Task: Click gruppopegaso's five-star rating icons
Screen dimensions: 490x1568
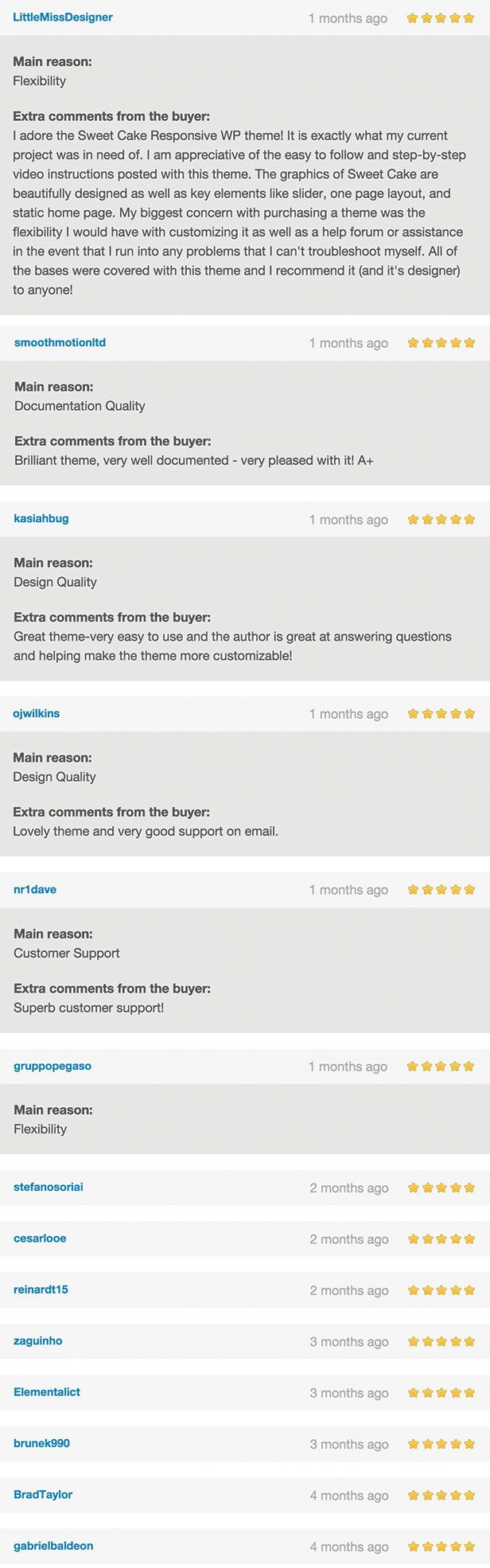Action: click(x=441, y=1067)
